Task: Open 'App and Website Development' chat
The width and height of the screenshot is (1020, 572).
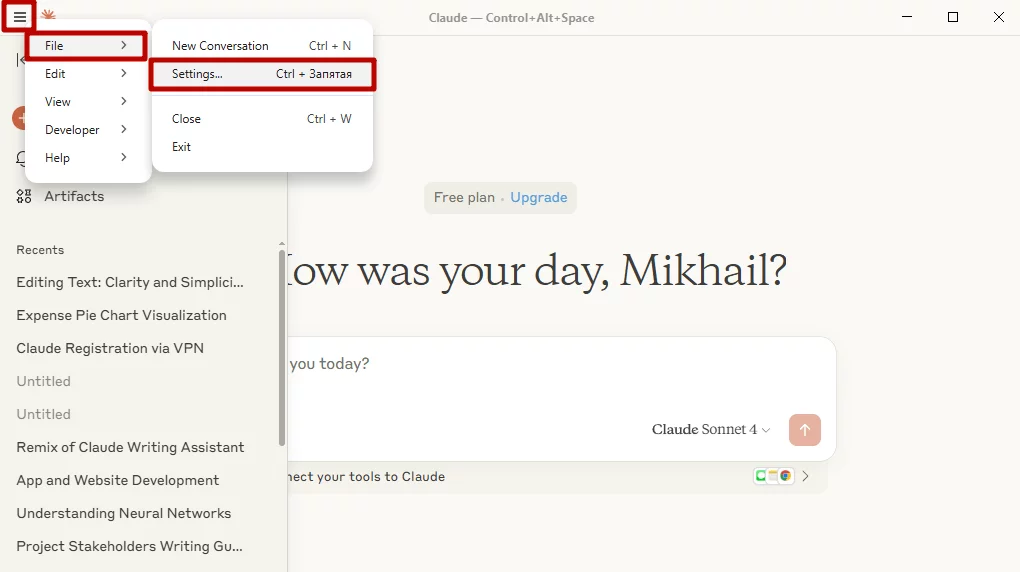Action: (x=118, y=480)
